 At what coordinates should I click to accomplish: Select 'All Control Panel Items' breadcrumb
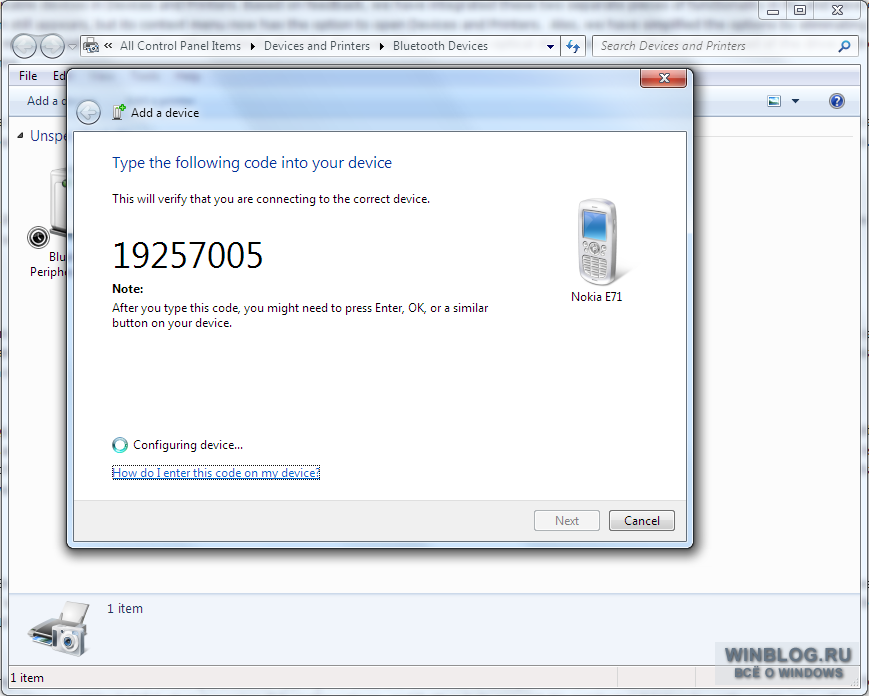(180, 46)
